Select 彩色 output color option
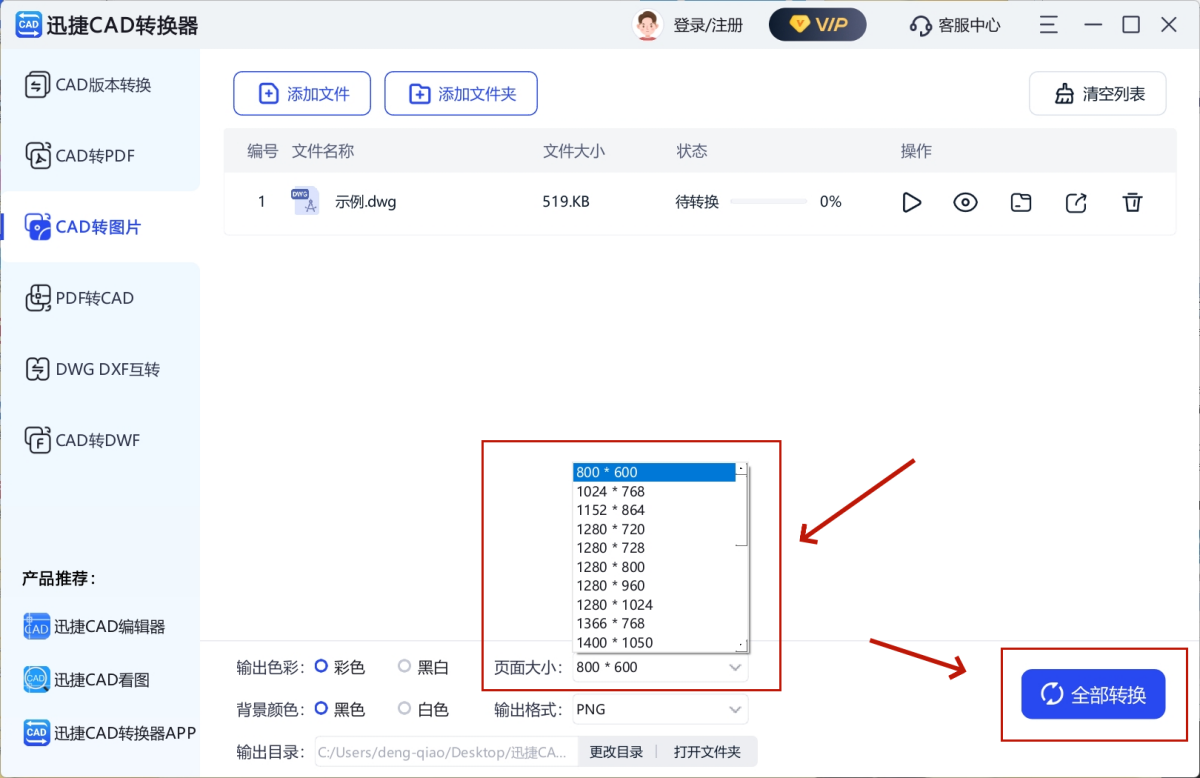Screen dimensions: 1200x778 (340, 667)
